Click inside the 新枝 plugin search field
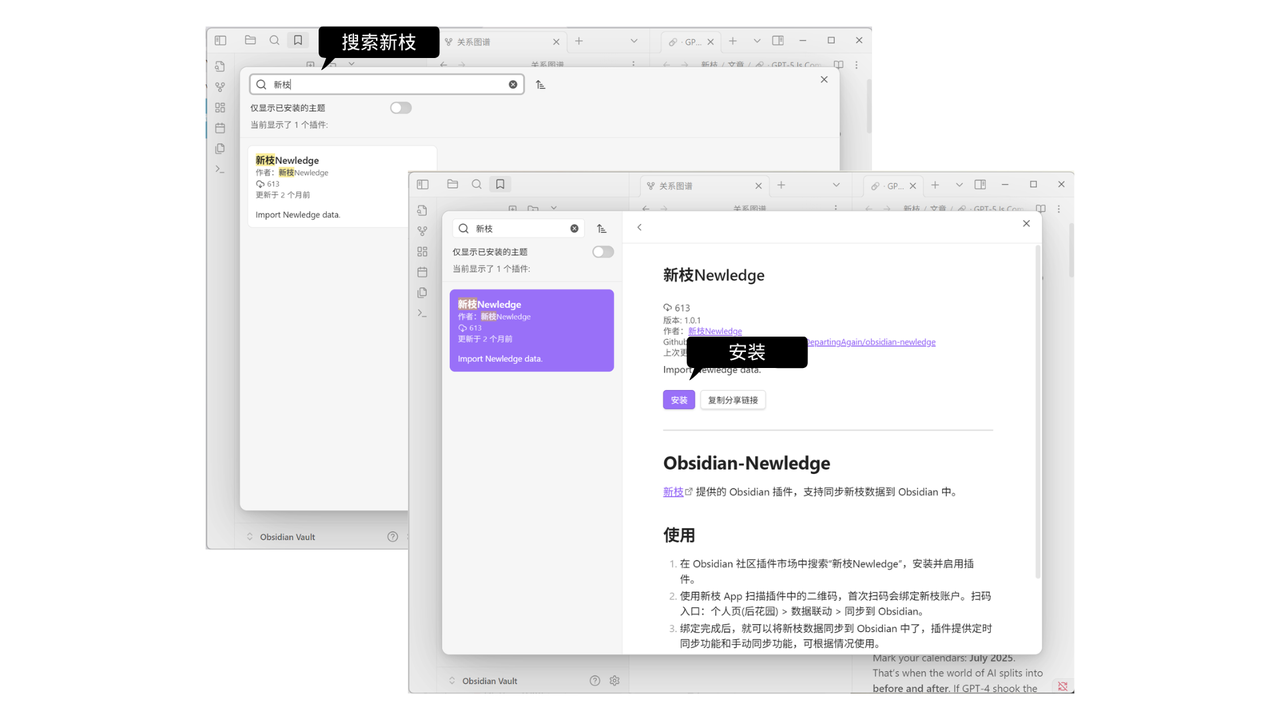Viewport: 1280px width, 720px height. pos(510,228)
